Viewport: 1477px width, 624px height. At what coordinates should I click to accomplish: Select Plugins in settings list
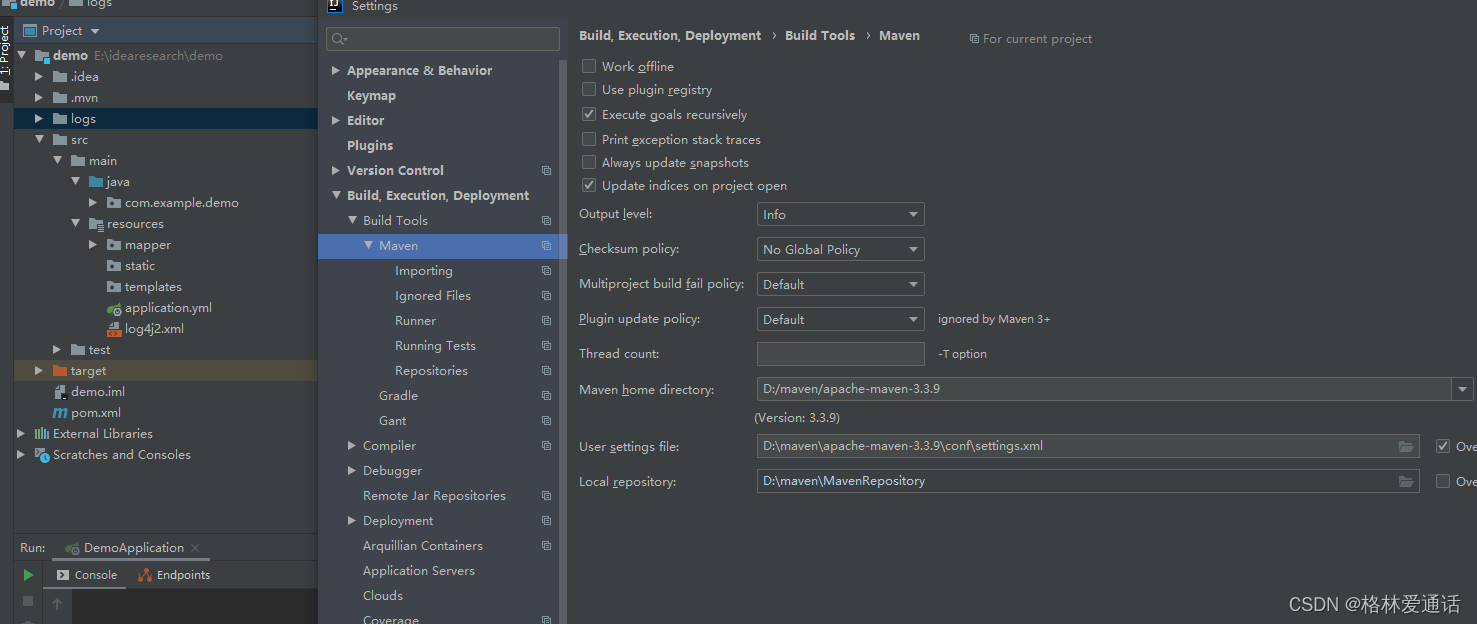pyautogui.click(x=370, y=146)
